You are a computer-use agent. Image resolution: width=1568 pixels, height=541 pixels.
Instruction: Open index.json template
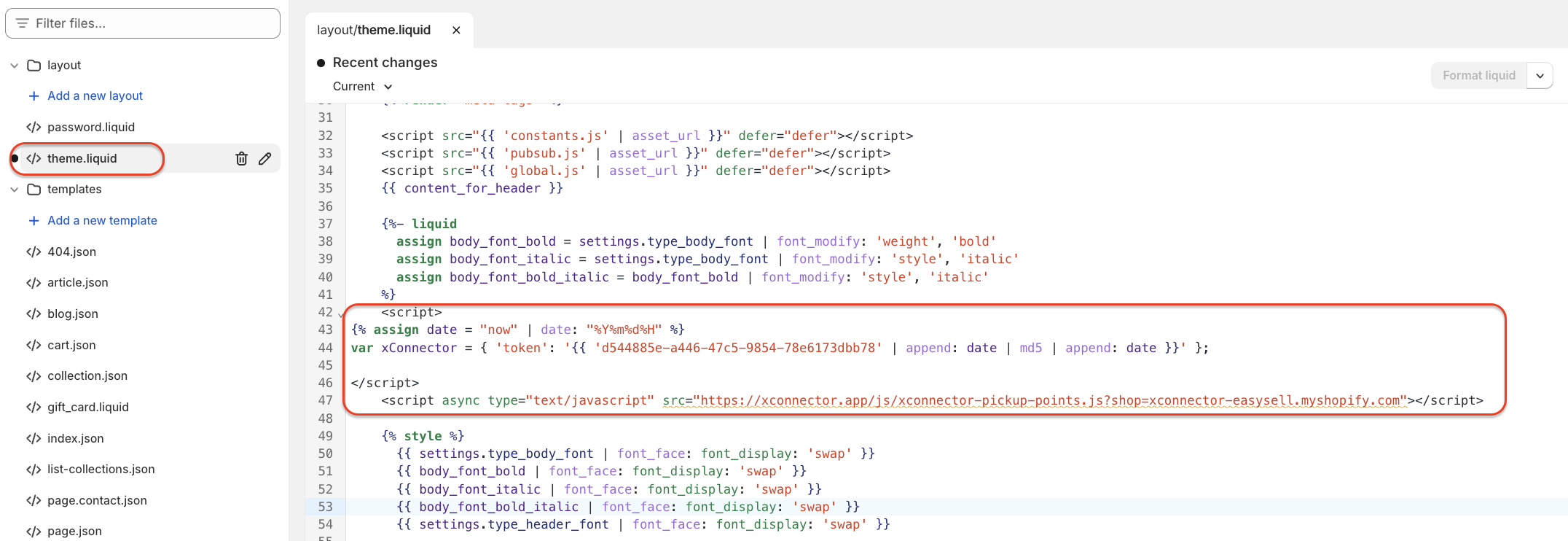click(76, 438)
